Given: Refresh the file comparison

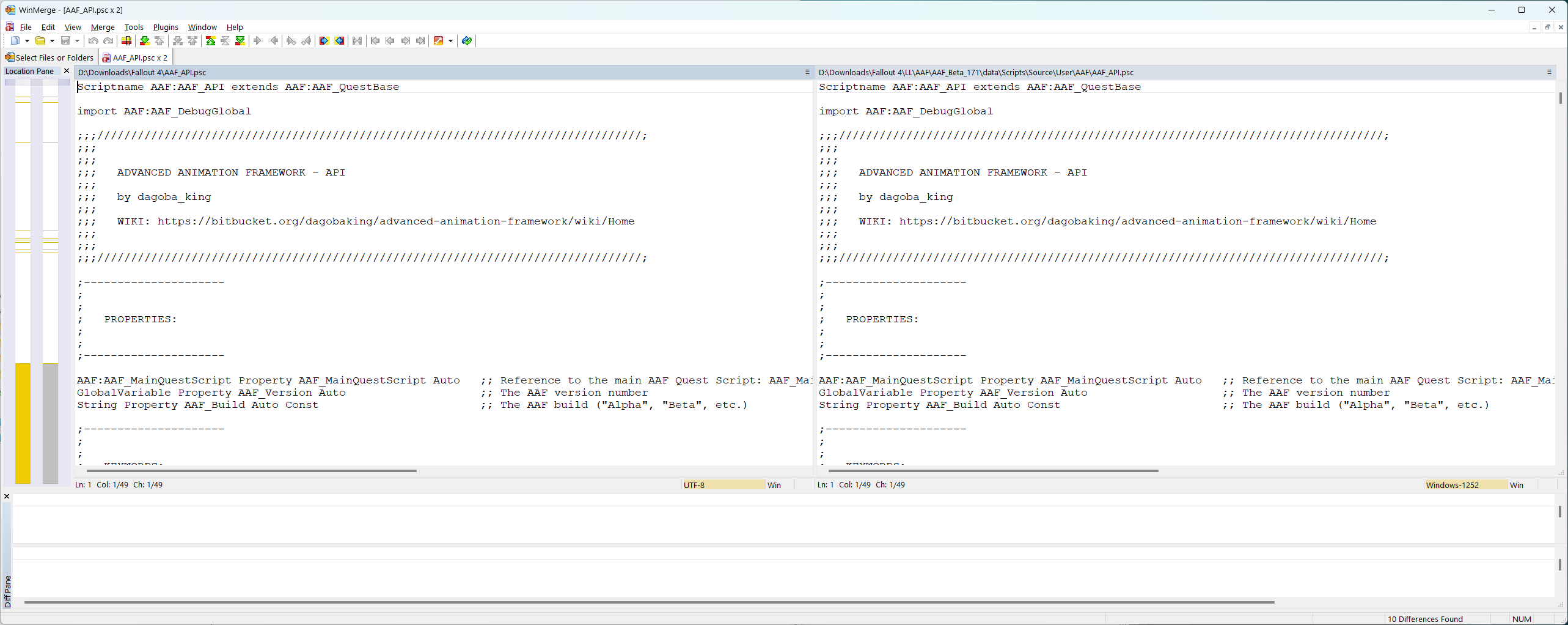Looking at the screenshot, I should [x=466, y=40].
